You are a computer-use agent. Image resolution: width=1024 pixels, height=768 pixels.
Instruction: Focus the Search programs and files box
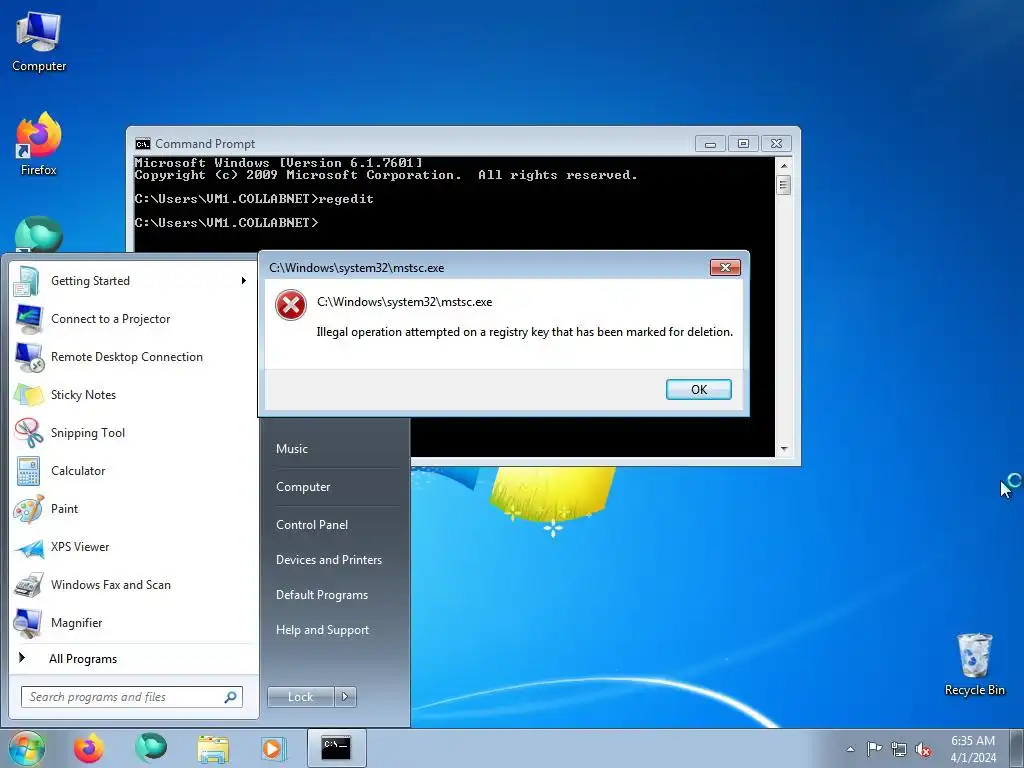coord(131,697)
